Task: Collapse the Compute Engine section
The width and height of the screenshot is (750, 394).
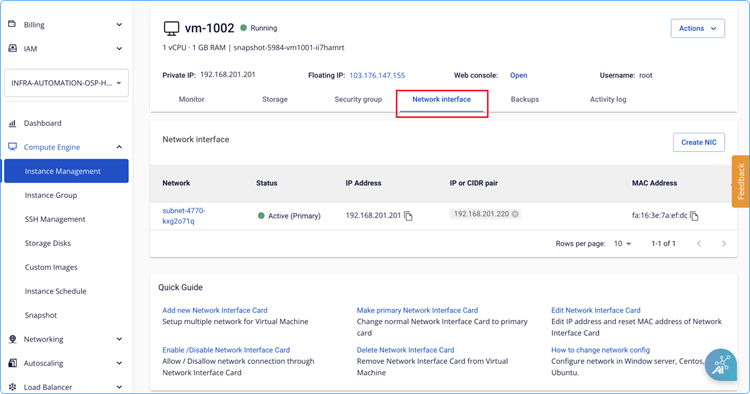Action: click(x=119, y=147)
